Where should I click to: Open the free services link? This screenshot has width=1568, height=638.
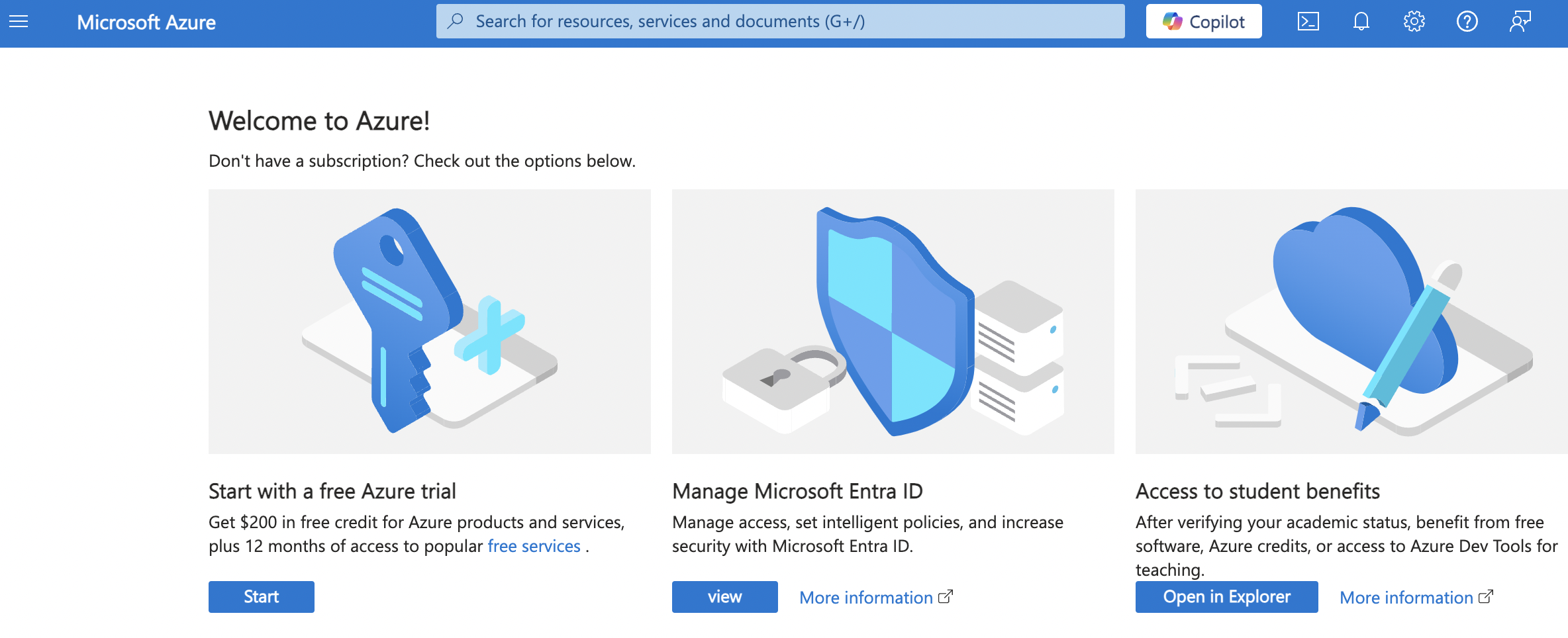[534, 546]
